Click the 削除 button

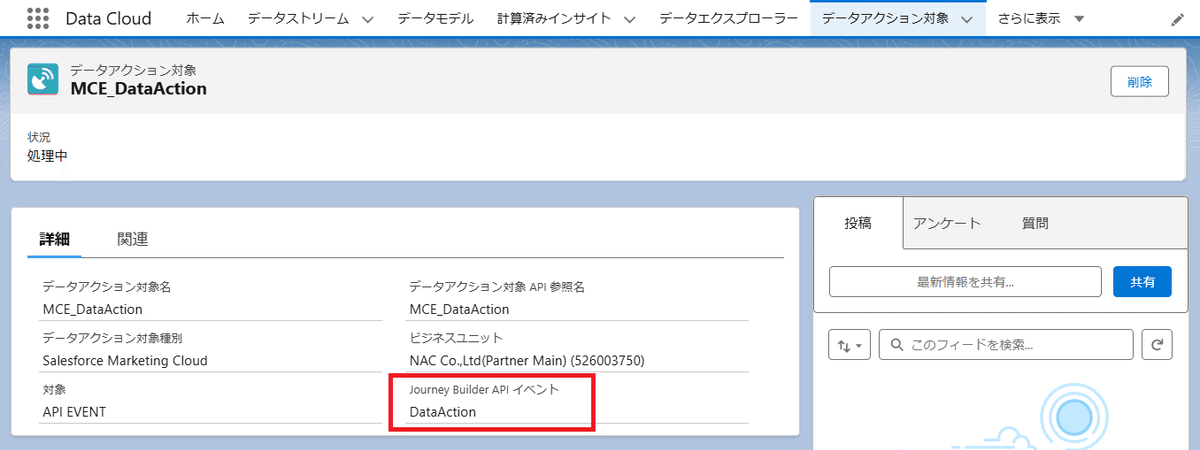pos(1139,82)
